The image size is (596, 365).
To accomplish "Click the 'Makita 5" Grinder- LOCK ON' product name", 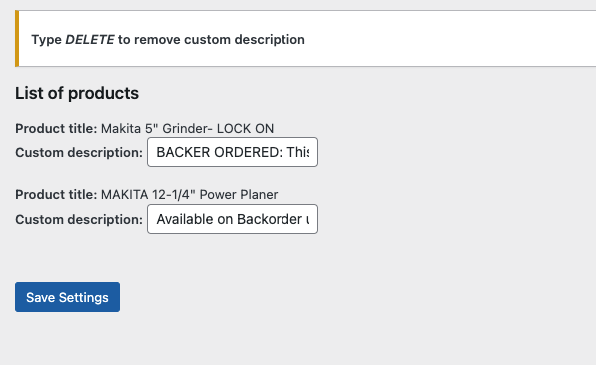I will tap(187, 129).
